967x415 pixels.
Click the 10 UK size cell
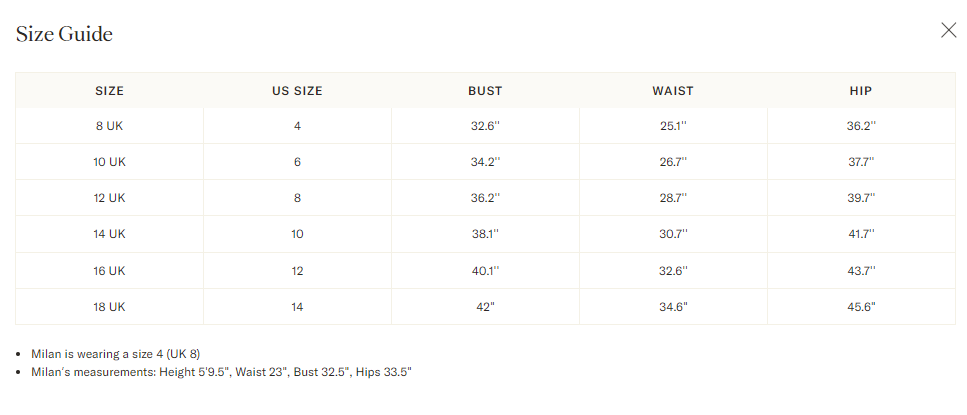(109, 162)
